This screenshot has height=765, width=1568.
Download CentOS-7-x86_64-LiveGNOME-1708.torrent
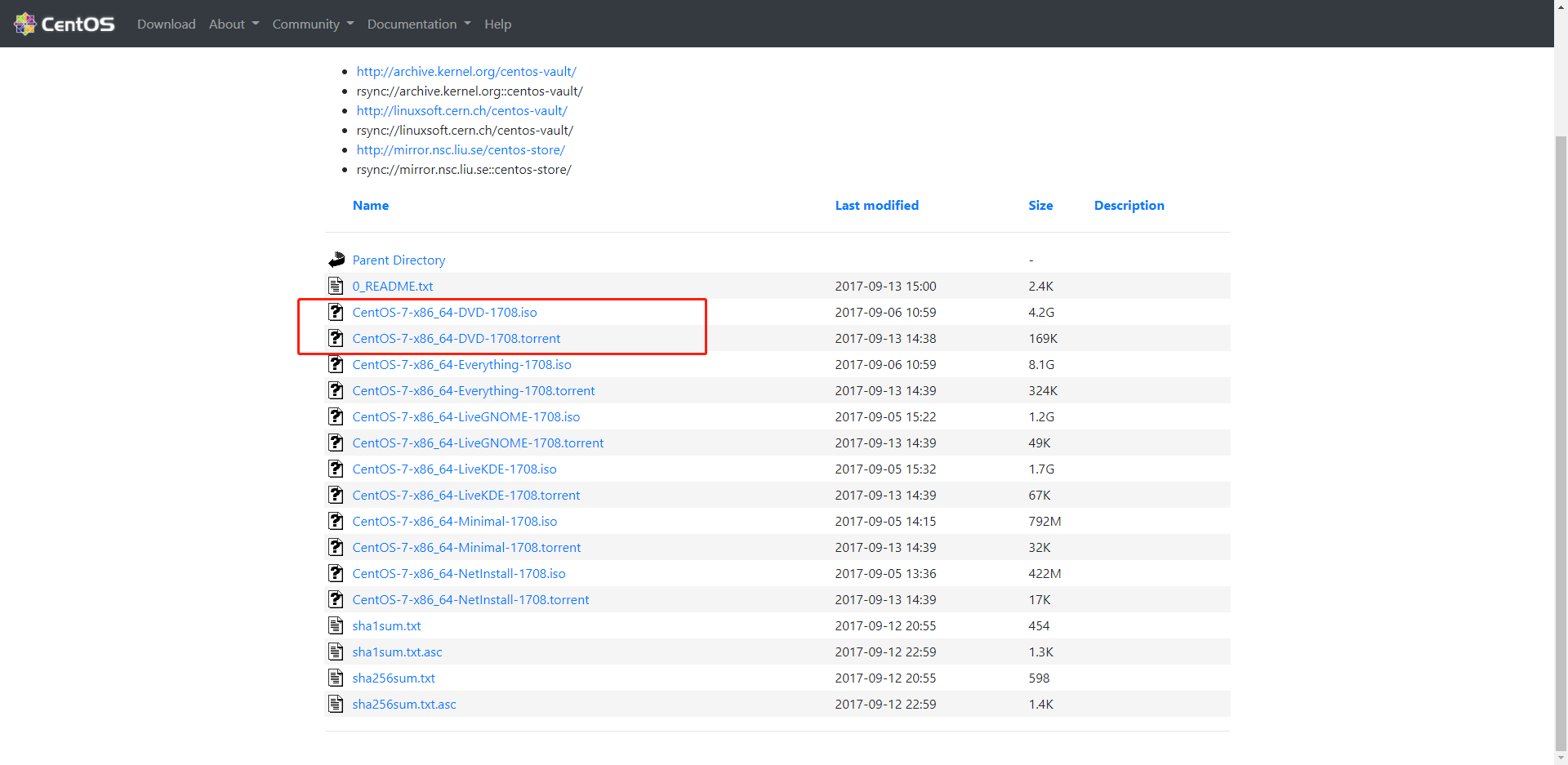click(479, 443)
